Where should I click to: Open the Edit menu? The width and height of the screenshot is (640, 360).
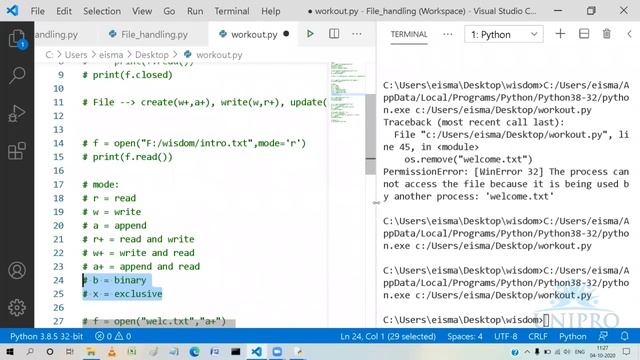pos(64,11)
